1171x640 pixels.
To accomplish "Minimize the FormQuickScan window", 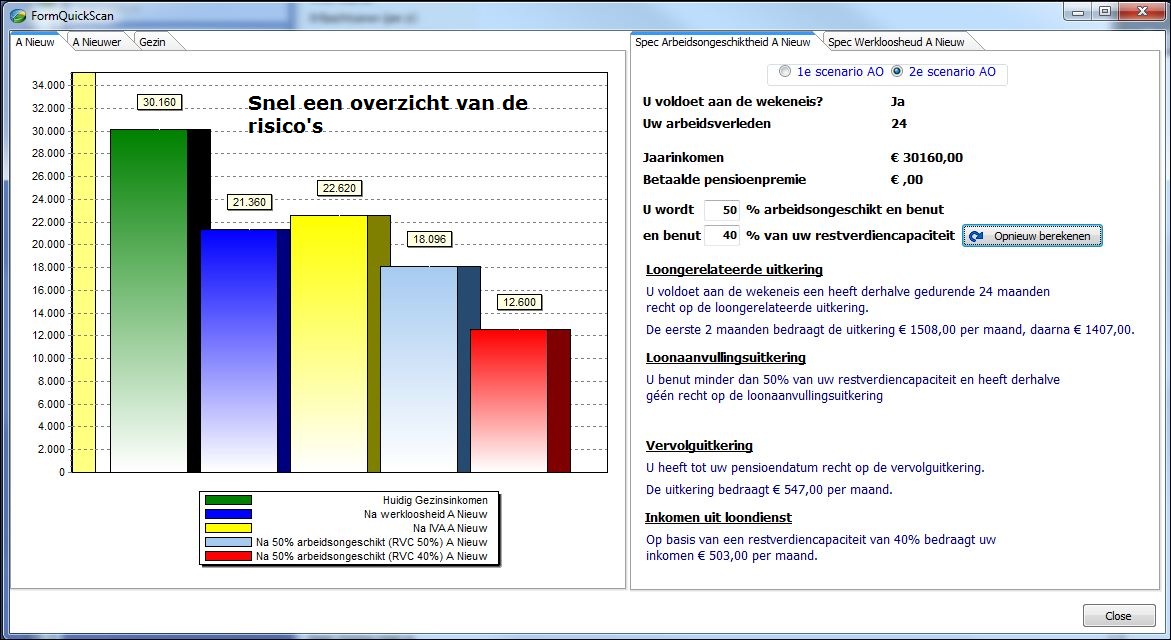I will pyautogui.click(x=1078, y=13).
